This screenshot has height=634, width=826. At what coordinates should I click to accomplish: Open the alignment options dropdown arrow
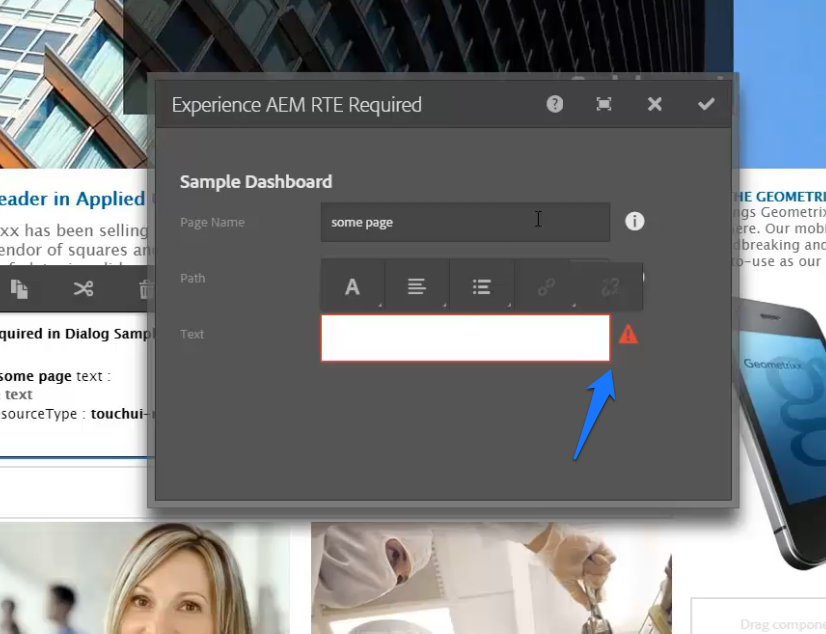click(x=445, y=306)
